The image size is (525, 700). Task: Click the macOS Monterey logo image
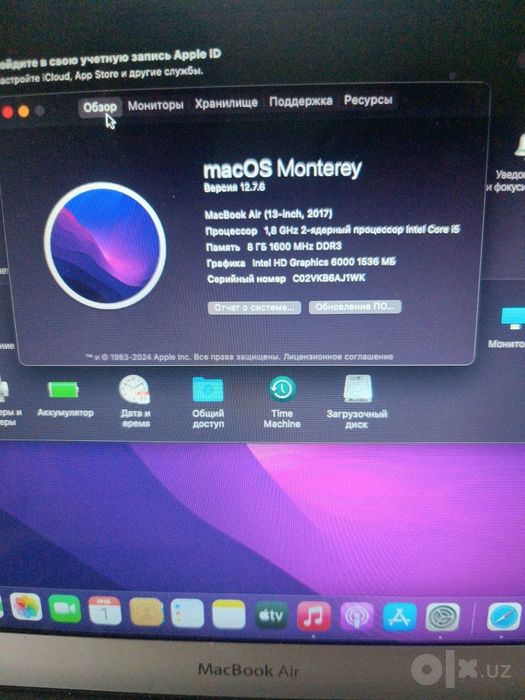tap(105, 246)
